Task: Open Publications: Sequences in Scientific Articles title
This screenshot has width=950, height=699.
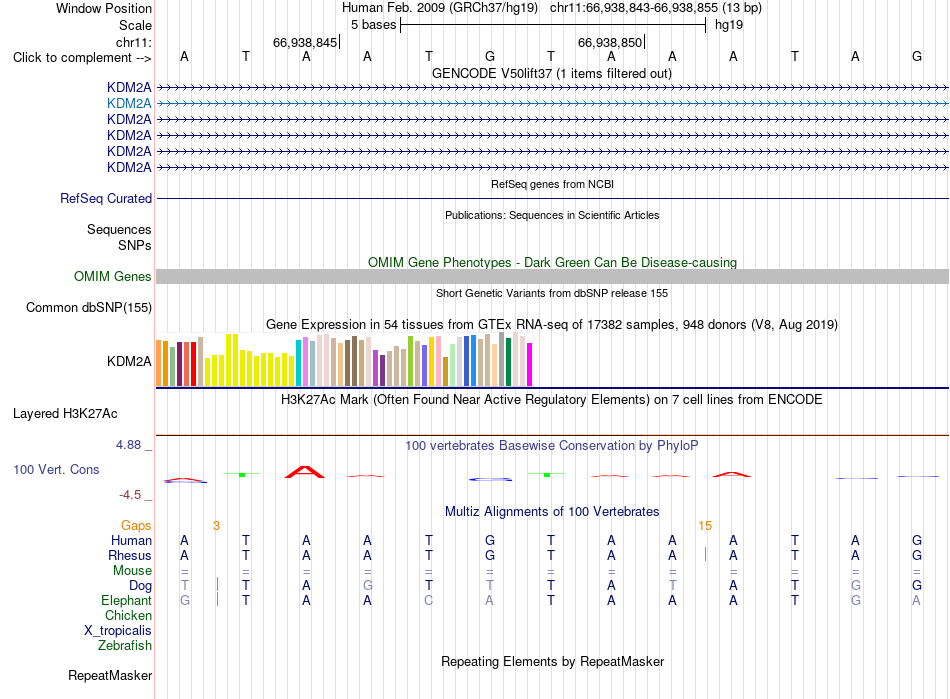Action: (x=552, y=215)
